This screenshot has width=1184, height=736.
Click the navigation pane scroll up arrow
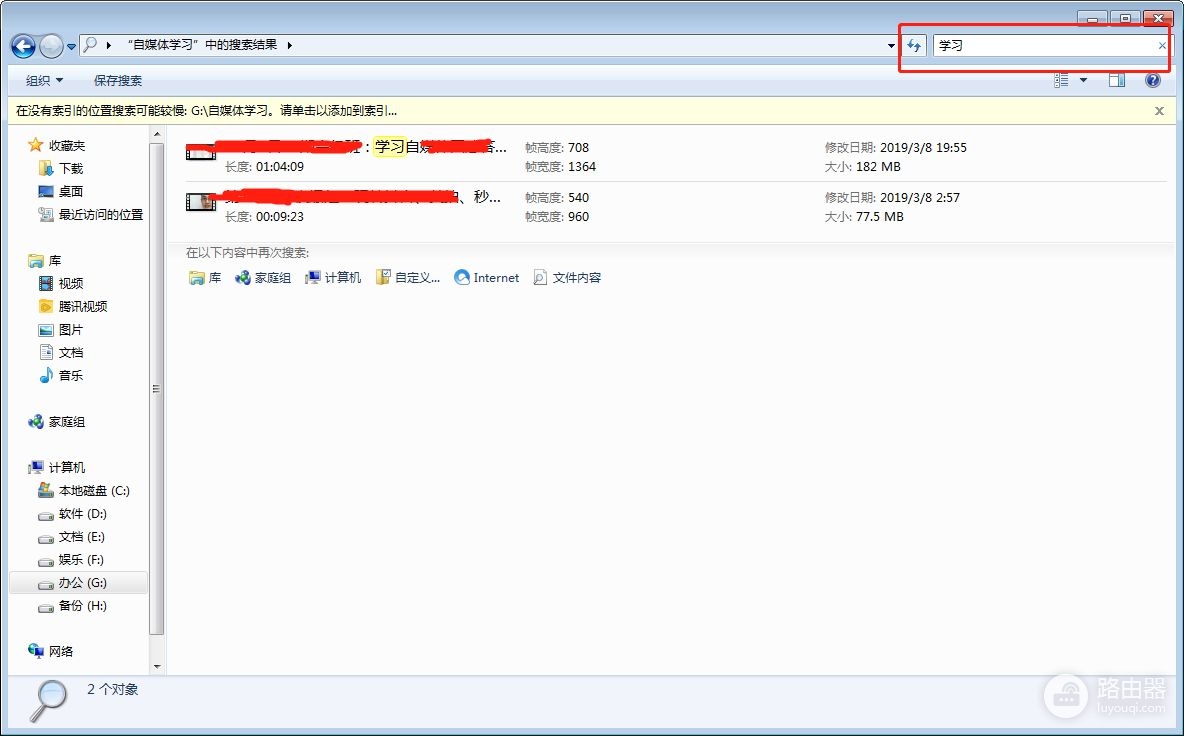coord(157,134)
